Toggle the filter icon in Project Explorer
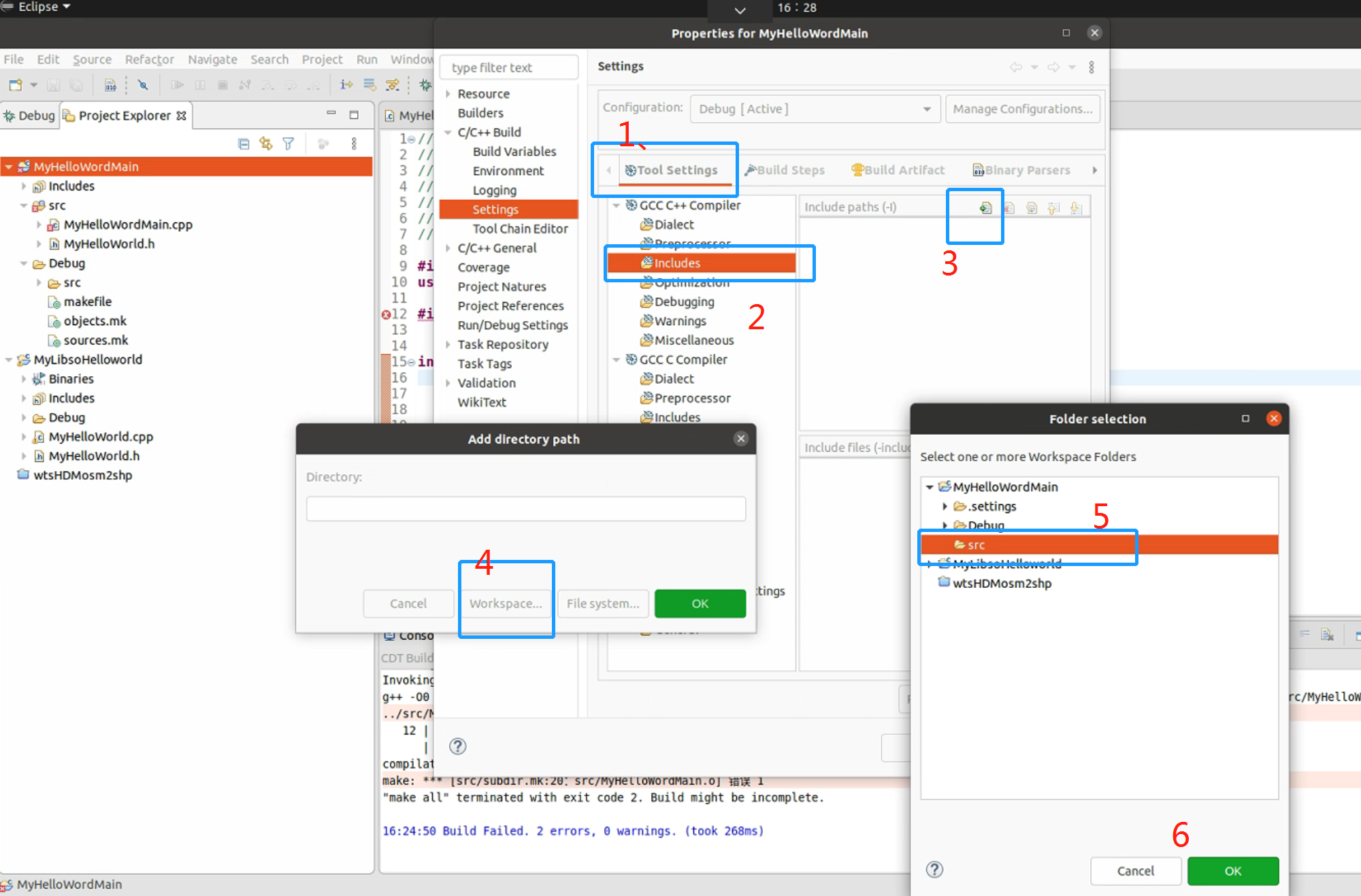The image size is (1361, 896). [x=289, y=144]
